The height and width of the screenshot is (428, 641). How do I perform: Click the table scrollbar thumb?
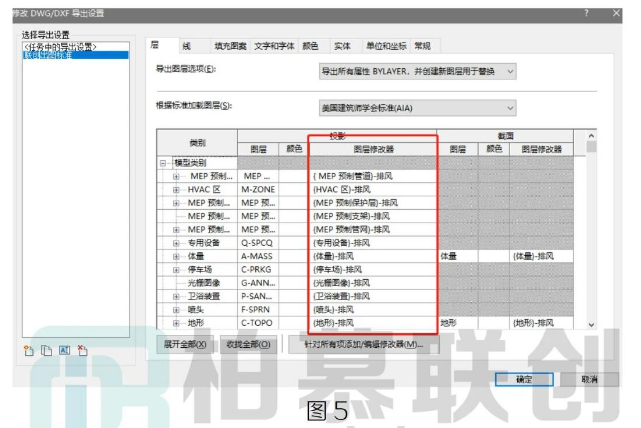coord(591,146)
